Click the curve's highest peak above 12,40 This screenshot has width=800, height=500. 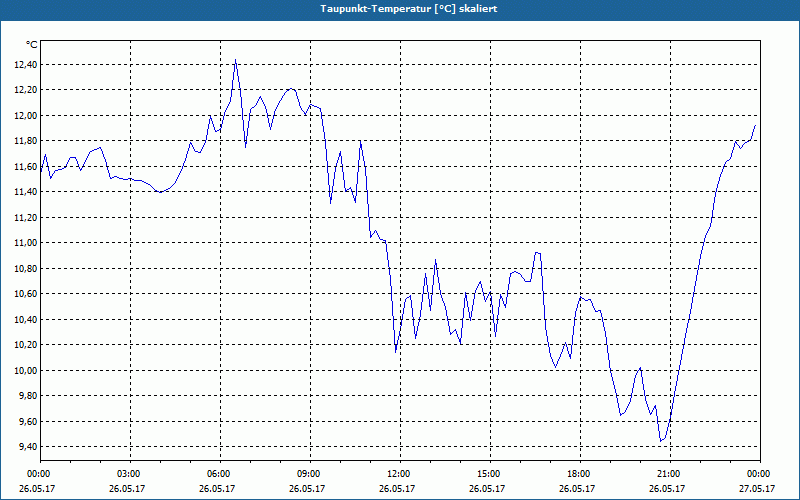pos(235,60)
